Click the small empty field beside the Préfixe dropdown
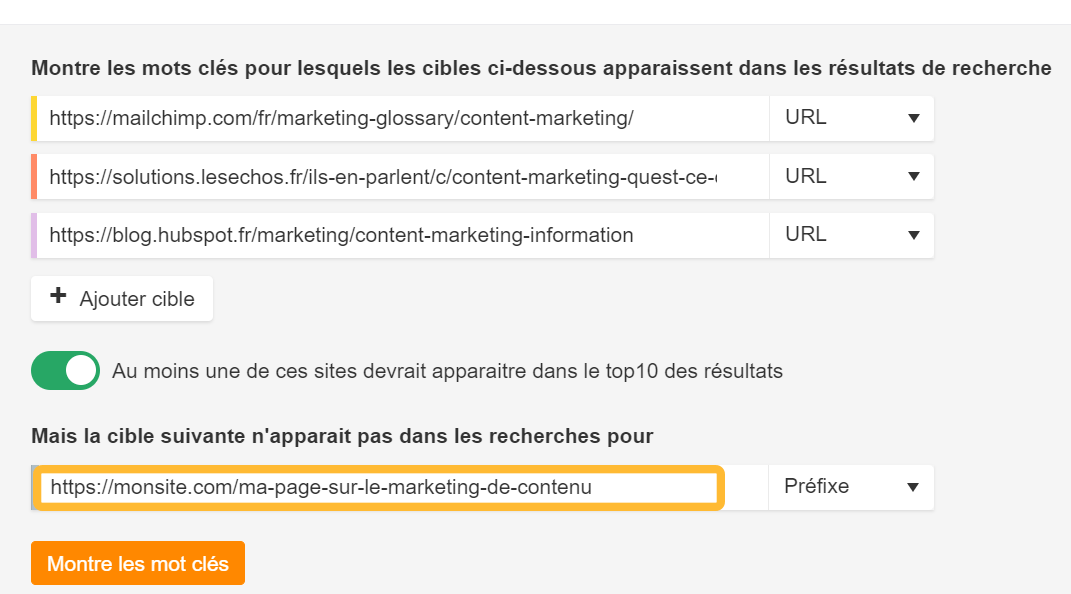 point(745,487)
